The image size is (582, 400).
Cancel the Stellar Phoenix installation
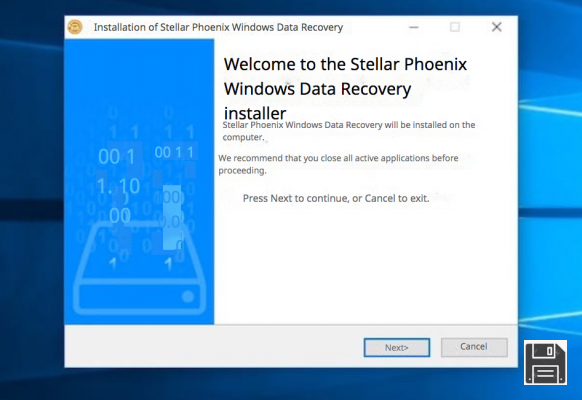(x=474, y=347)
